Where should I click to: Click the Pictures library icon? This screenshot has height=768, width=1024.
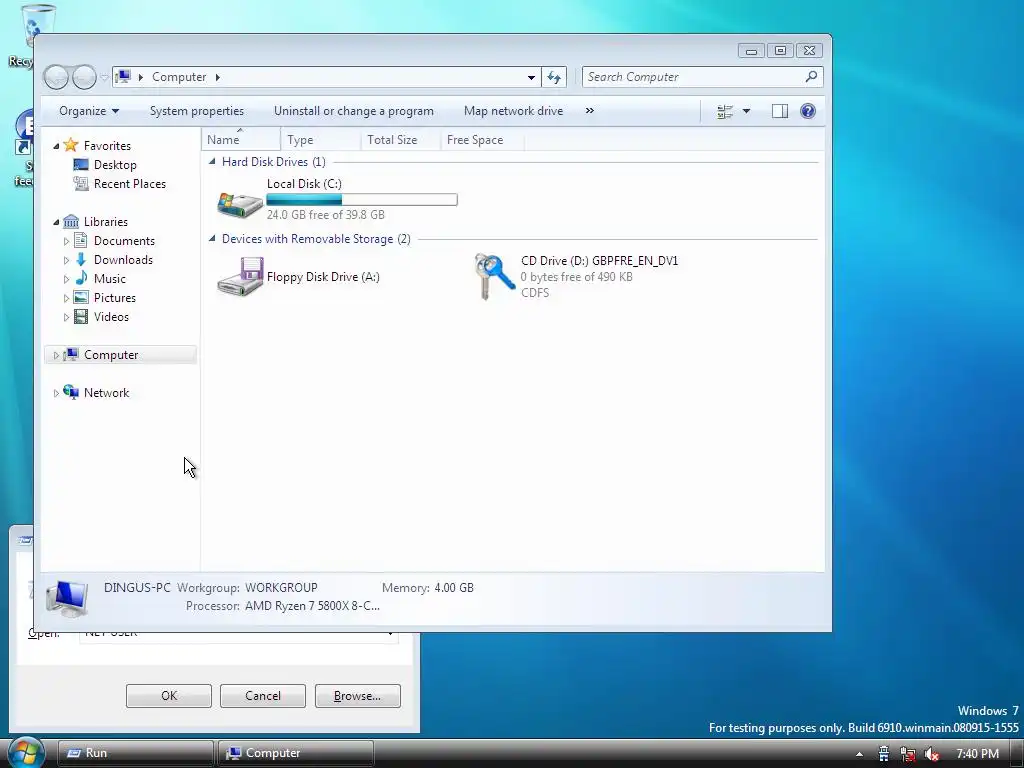pos(81,297)
